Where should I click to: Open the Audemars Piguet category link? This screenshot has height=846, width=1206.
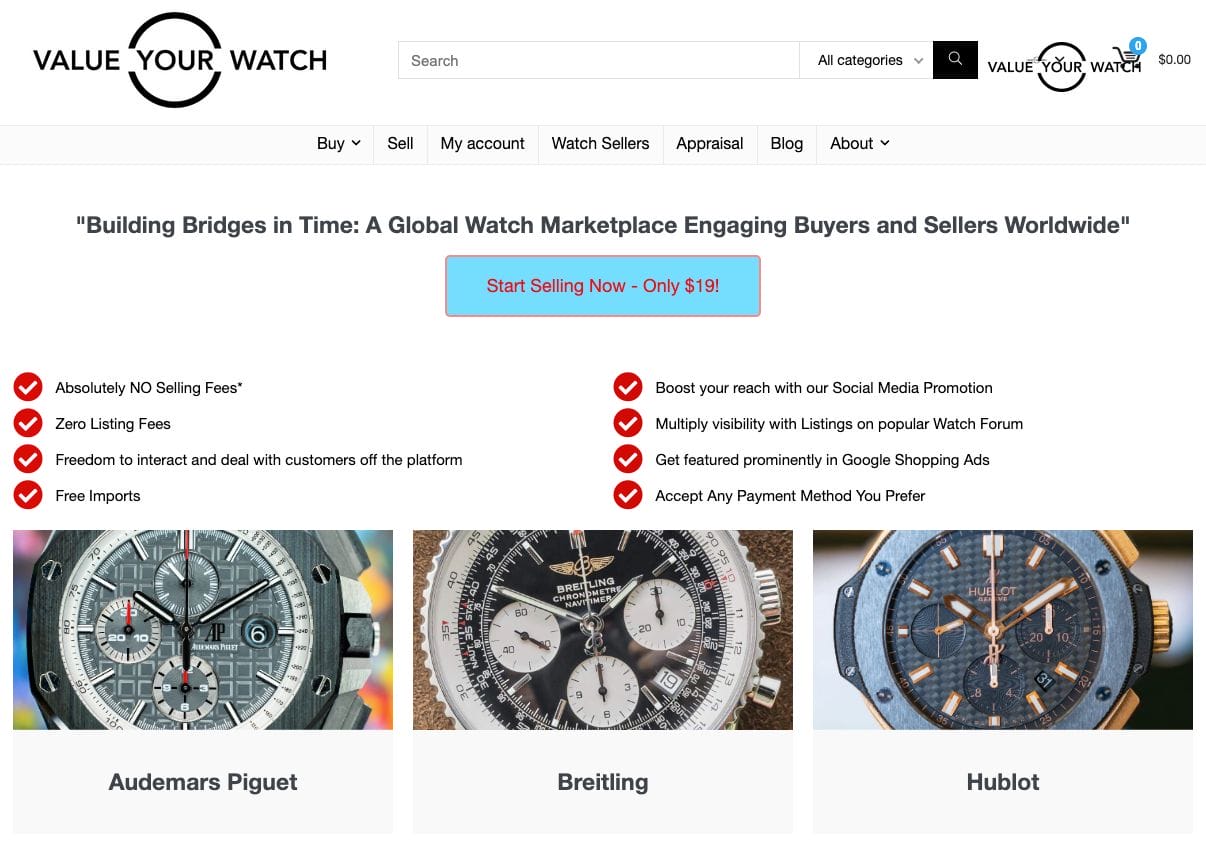tap(203, 782)
